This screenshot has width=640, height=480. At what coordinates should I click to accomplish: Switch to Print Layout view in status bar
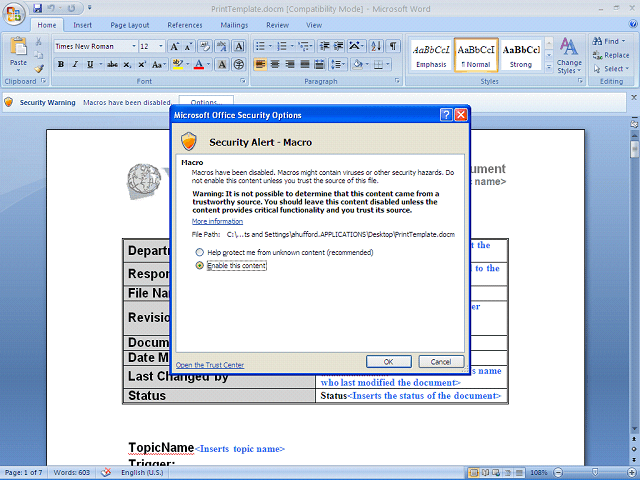click(474, 473)
